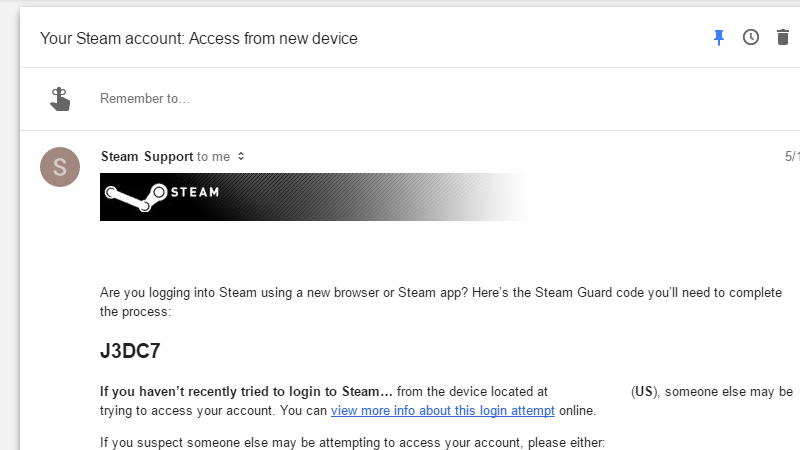Click the email date at the right edge

pos(792,156)
